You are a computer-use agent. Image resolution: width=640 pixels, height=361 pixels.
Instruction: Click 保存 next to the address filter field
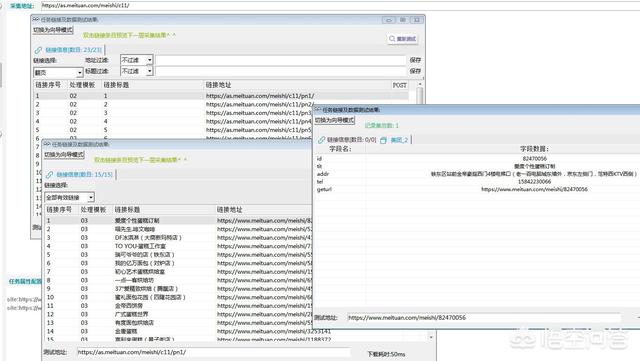[x=415, y=60]
